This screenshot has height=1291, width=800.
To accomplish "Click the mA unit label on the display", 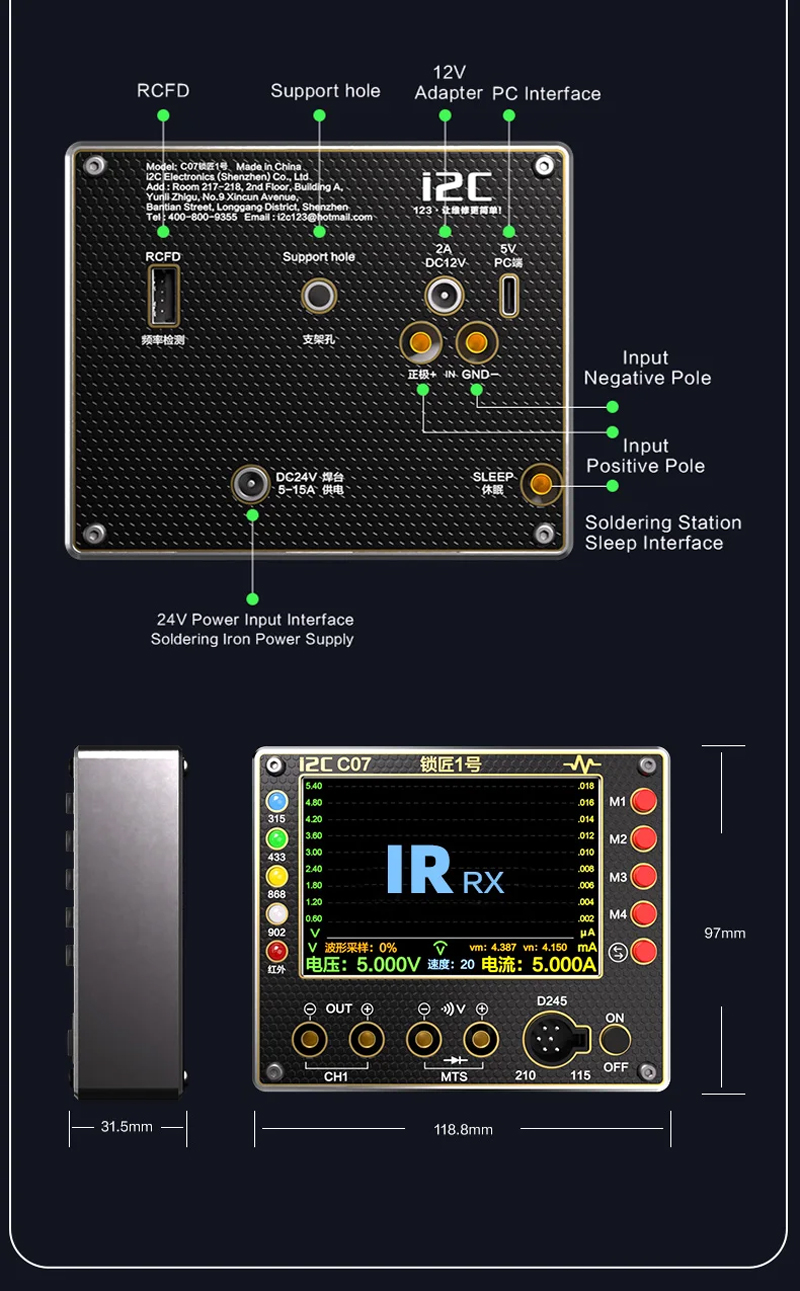I will (x=587, y=947).
